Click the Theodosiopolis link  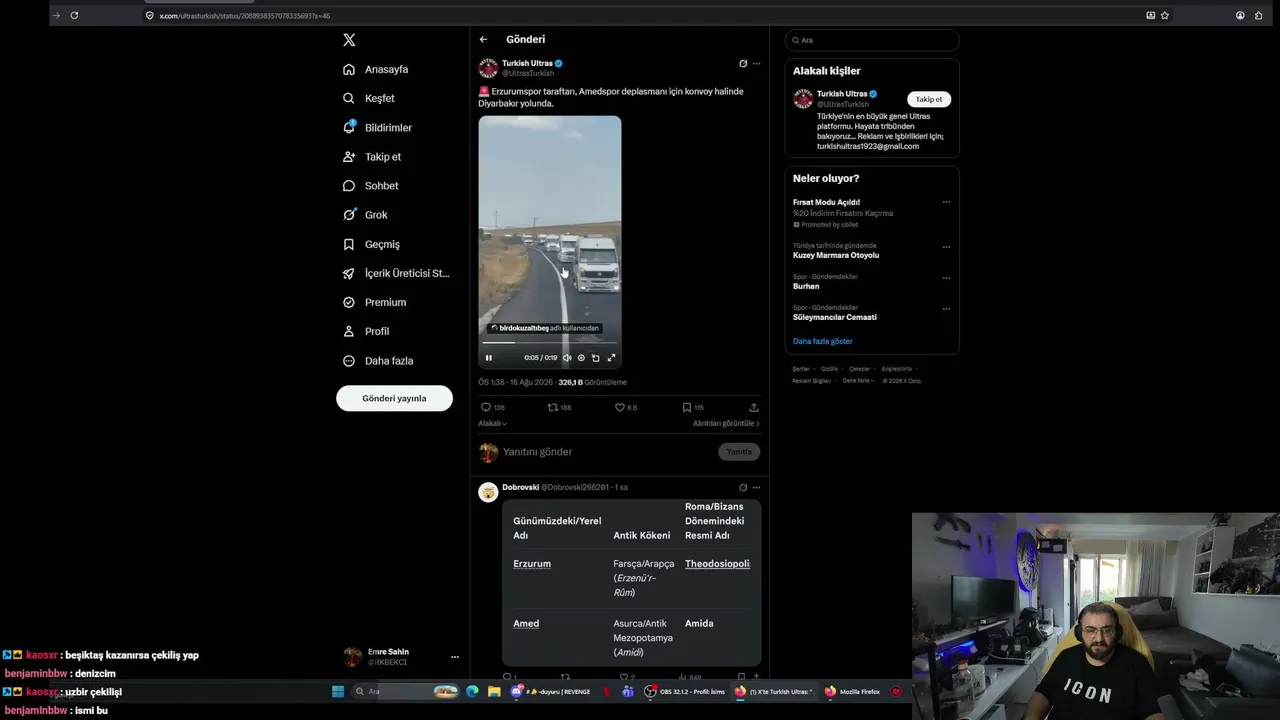point(717,564)
